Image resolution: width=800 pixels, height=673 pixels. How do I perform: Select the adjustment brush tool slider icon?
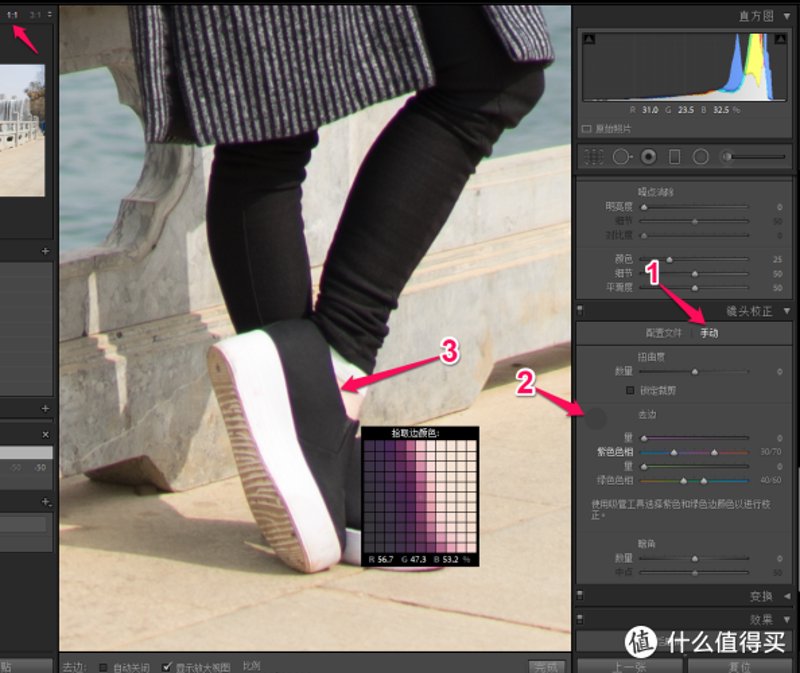pos(753,157)
